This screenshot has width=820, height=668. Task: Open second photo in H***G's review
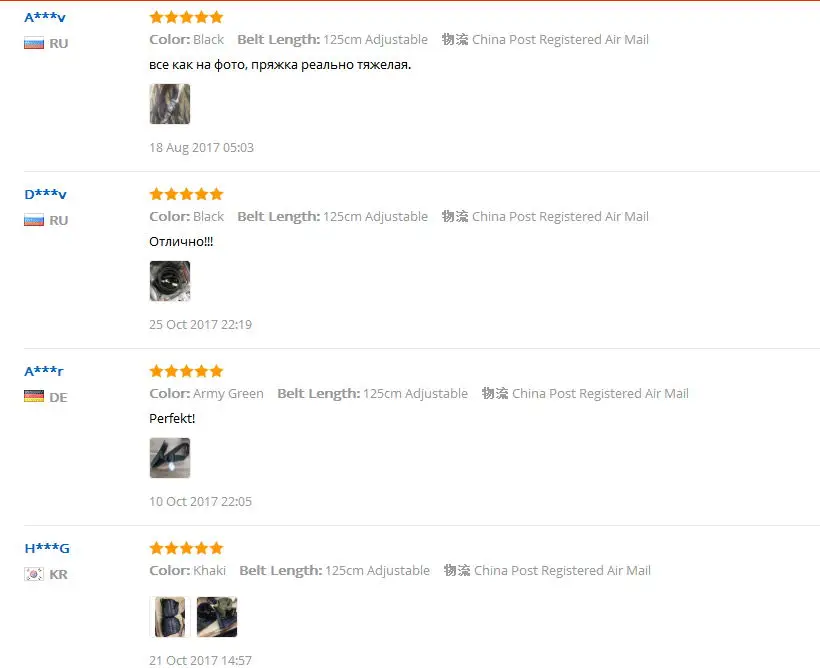(217, 617)
